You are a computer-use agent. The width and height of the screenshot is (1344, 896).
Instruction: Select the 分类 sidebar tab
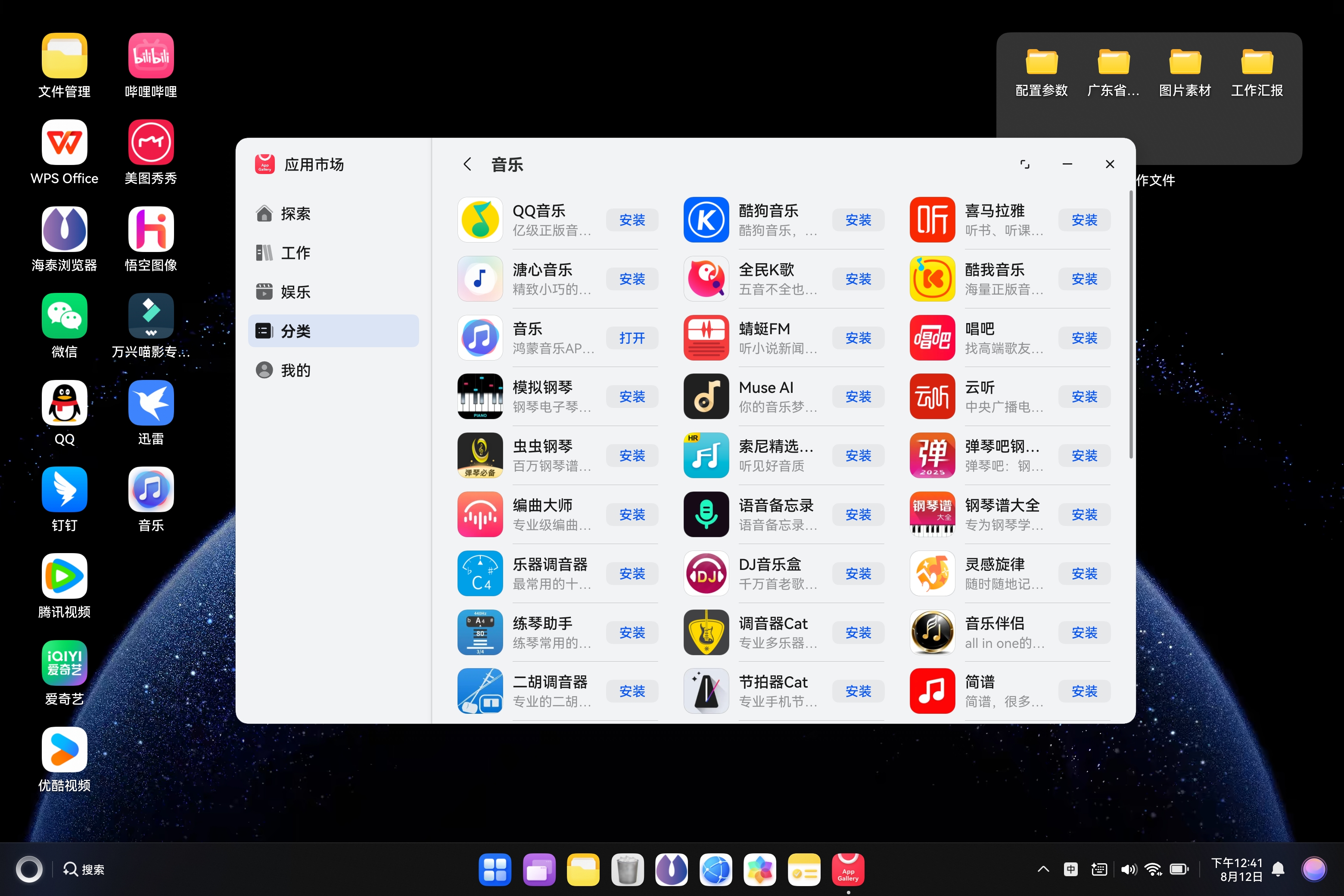[334, 331]
